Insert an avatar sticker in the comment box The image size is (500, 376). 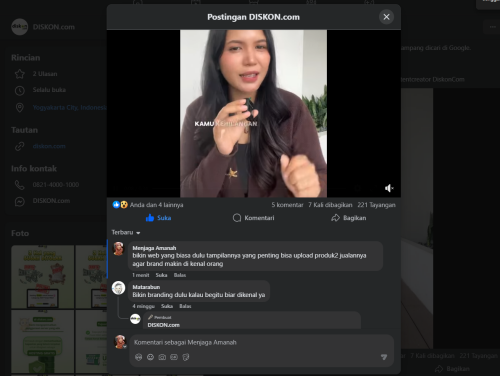(x=139, y=357)
